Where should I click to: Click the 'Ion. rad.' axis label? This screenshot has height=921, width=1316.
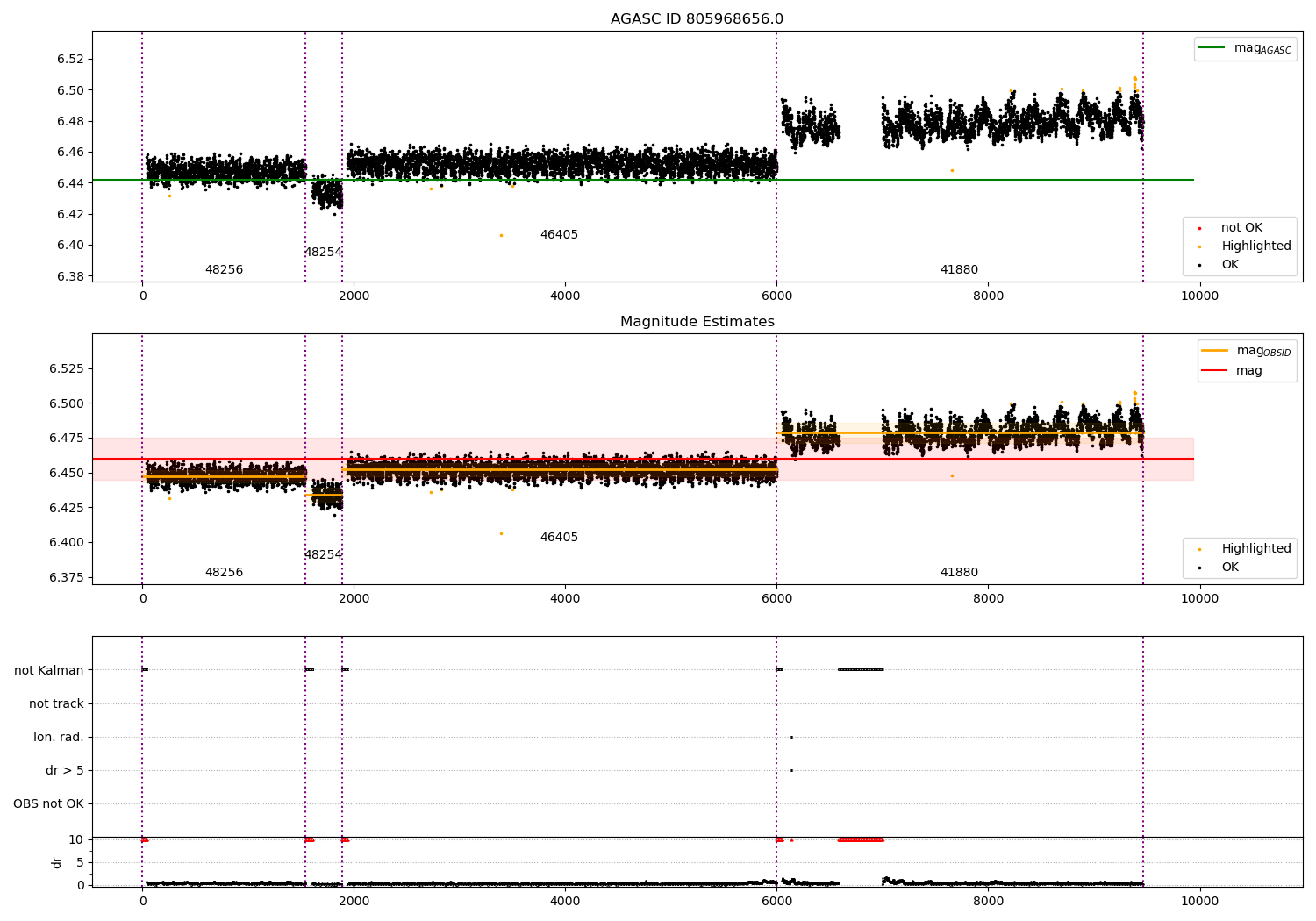coord(59,737)
